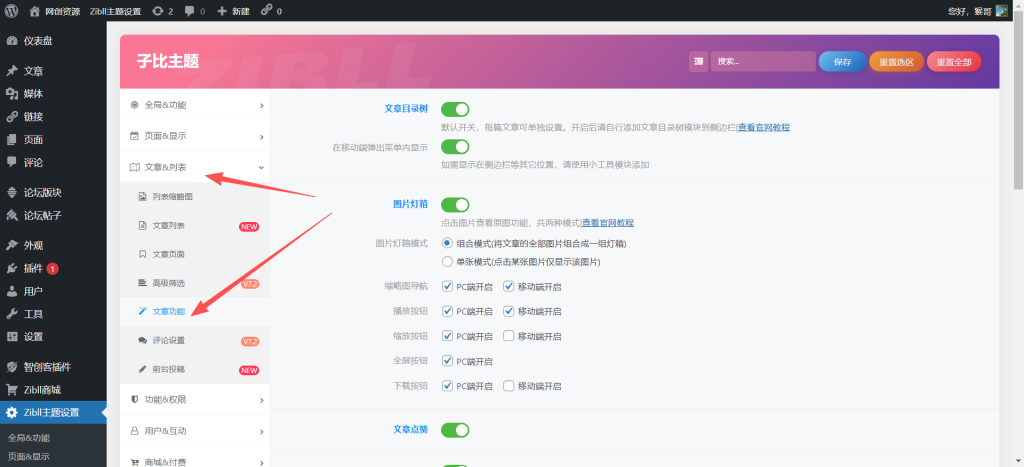
Task: Toggle the 文章目录树 switch
Action: click(x=455, y=109)
